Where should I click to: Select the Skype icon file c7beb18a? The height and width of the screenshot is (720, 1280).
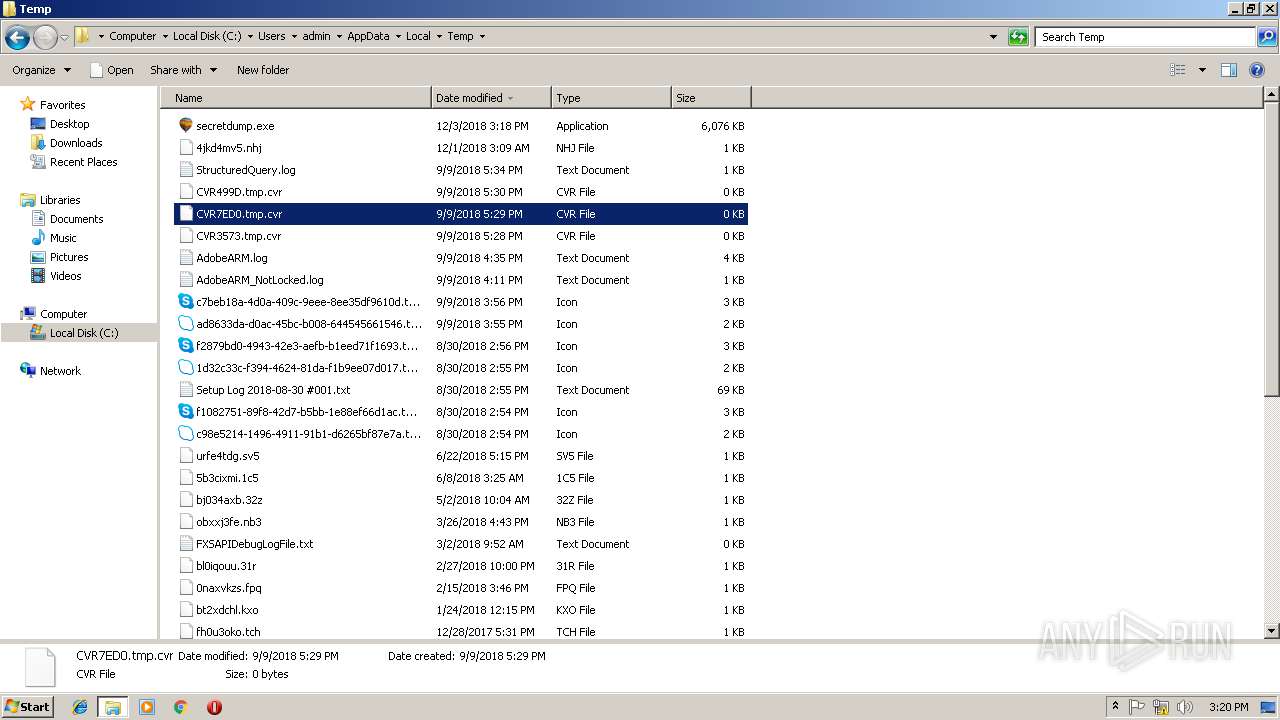[185, 302]
